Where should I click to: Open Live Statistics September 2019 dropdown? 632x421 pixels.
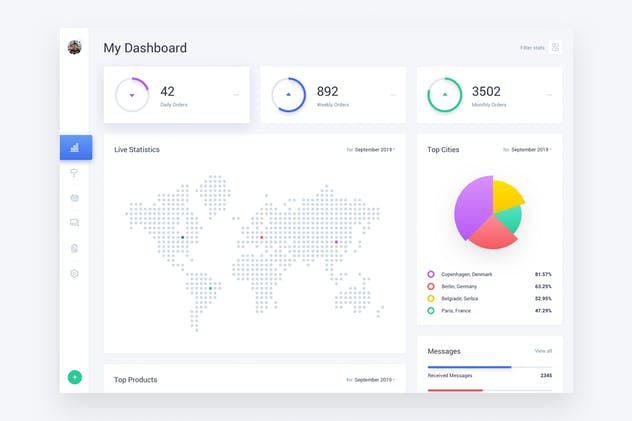pos(371,149)
